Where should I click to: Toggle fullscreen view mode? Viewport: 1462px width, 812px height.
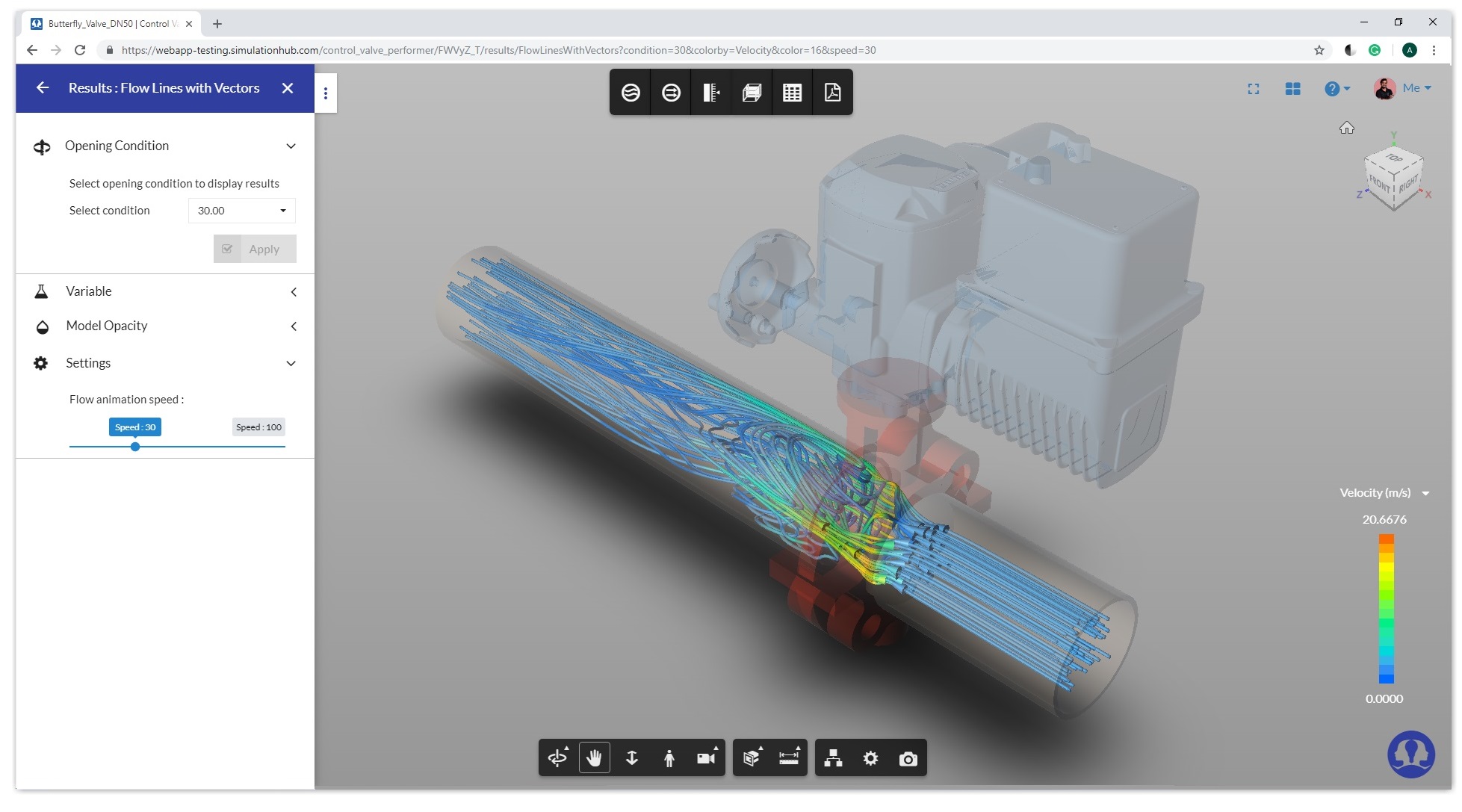[x=1254, y=88]
